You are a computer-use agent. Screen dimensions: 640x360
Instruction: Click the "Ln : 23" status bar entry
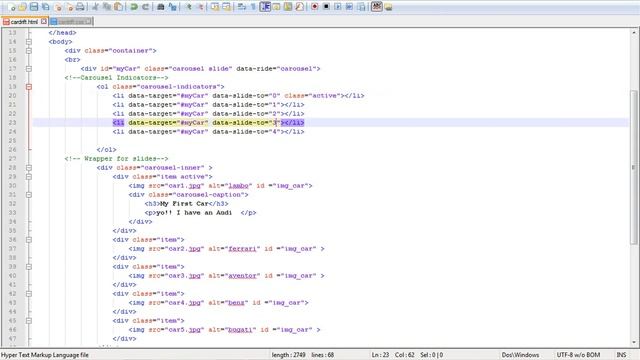tap(380, 355)
